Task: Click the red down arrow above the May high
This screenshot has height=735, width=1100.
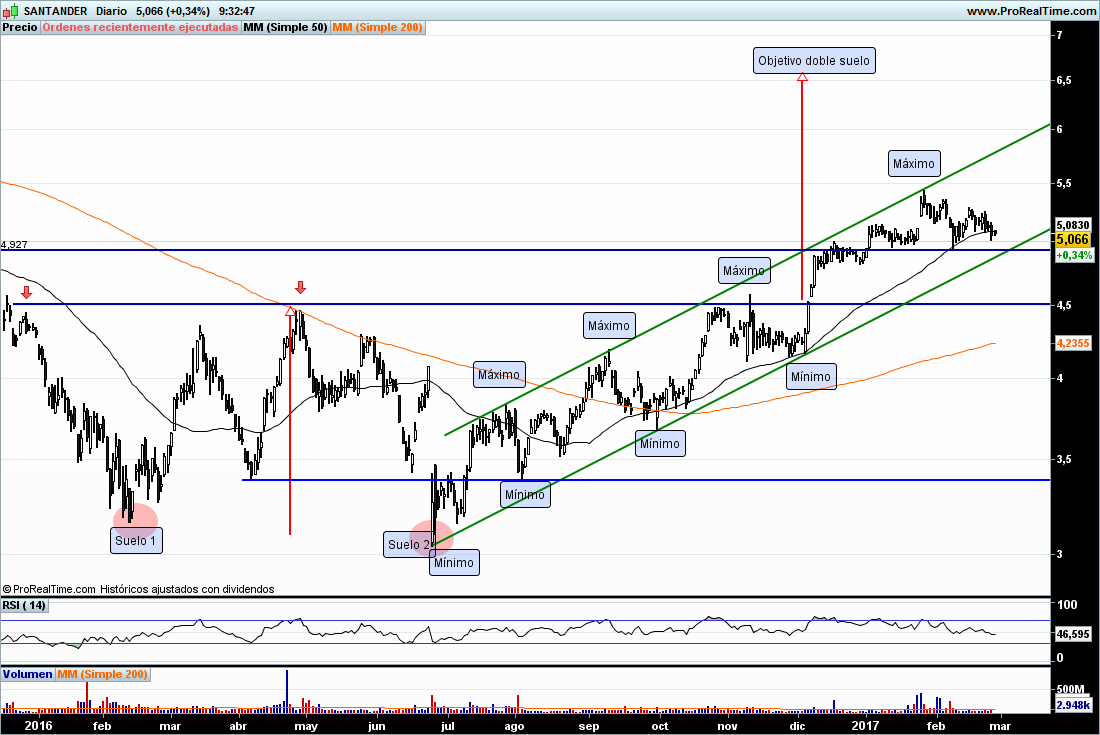Action: pyautogui.click(x=300, y=287)
